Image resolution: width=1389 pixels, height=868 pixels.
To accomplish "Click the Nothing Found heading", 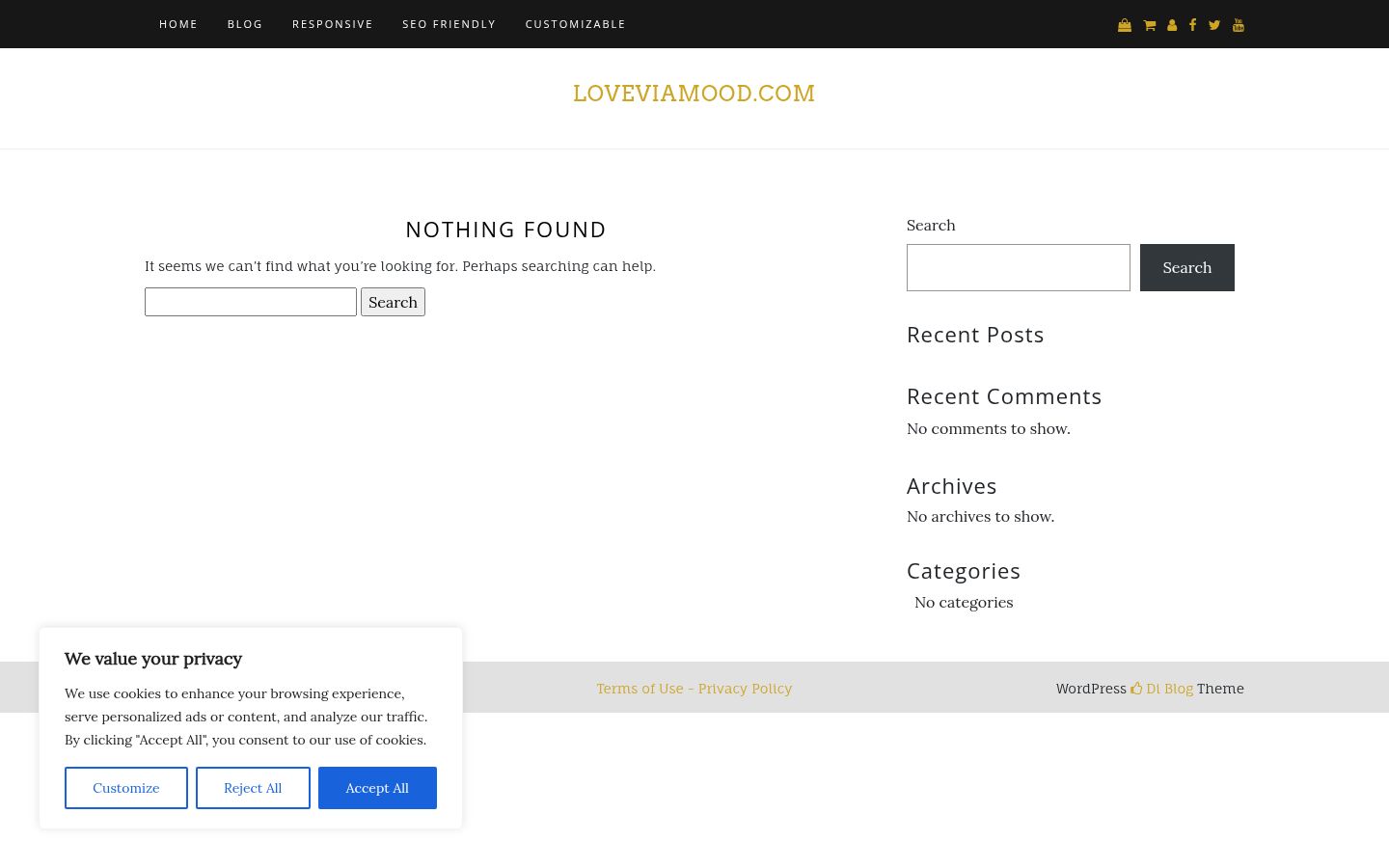I will (505, 230).
